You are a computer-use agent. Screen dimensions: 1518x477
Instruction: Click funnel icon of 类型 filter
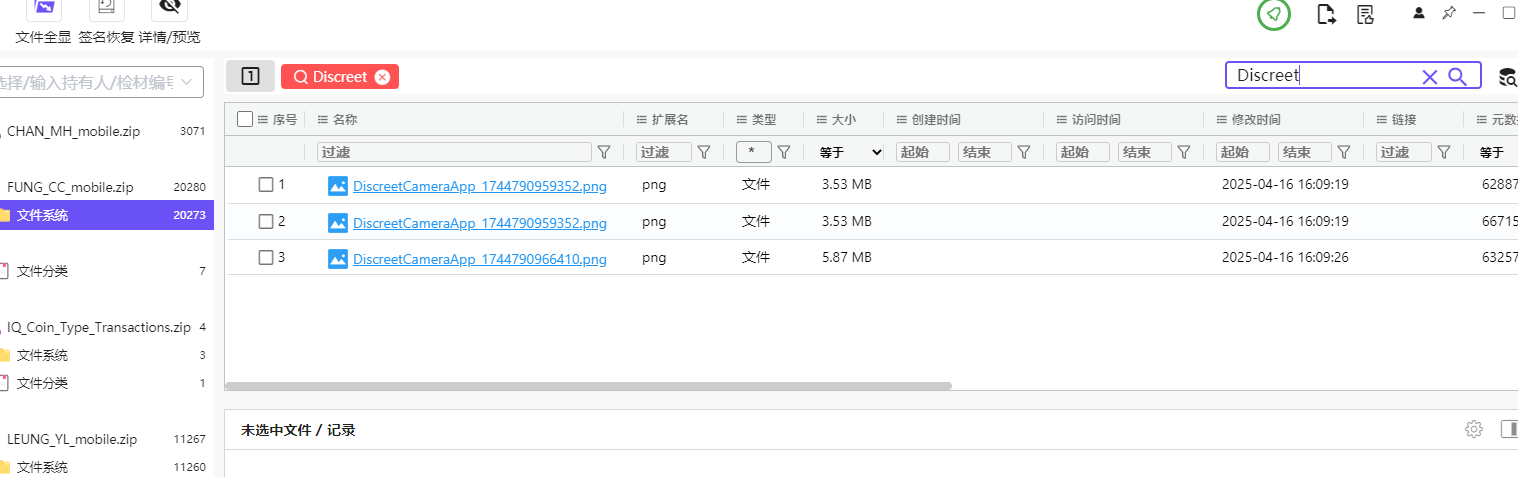tap(784, 152)
